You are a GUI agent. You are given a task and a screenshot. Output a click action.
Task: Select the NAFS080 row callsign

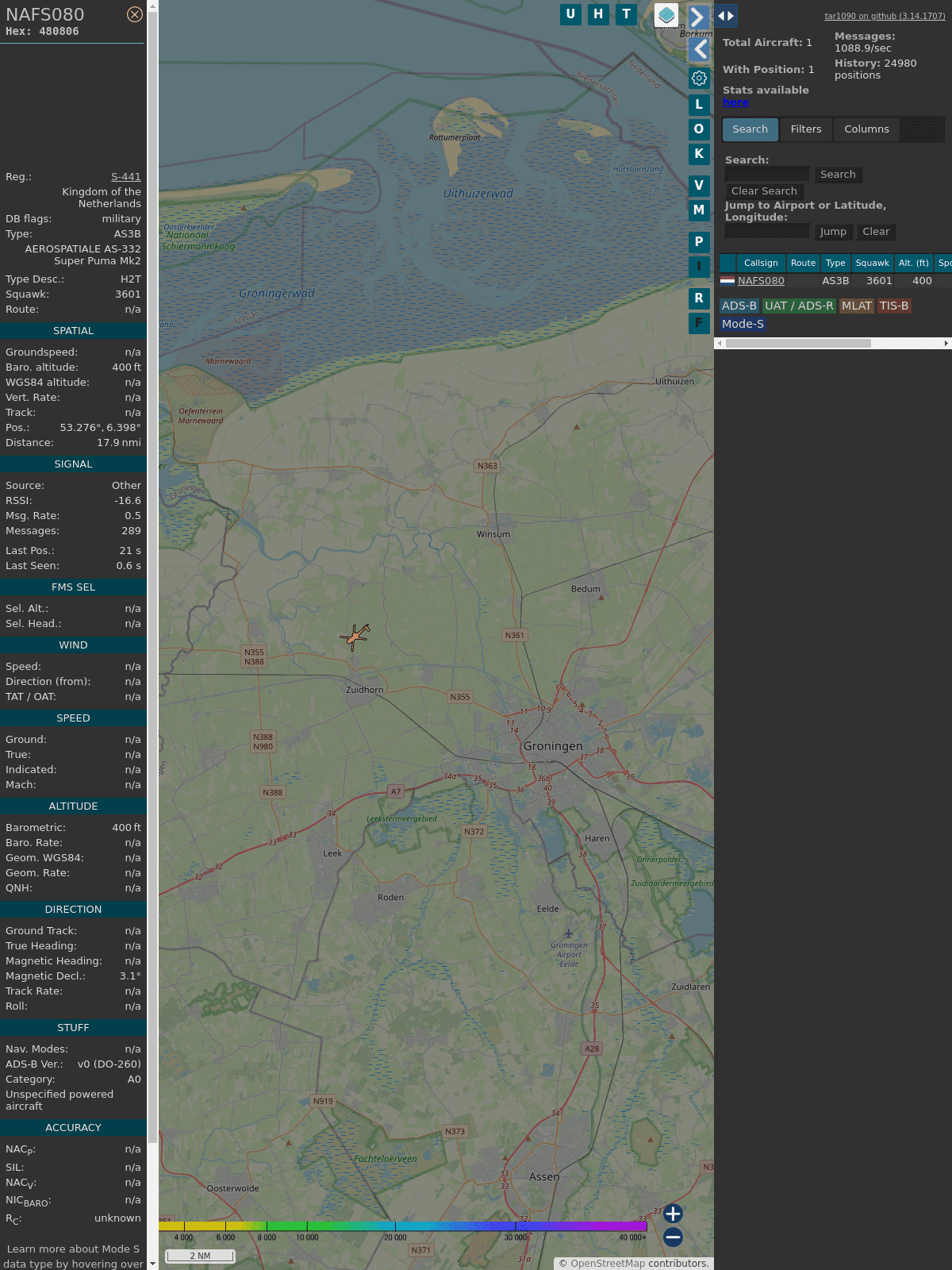click(761, 281)
